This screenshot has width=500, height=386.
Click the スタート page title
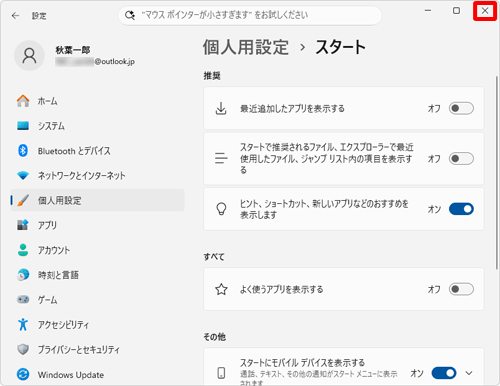tap(340, 47)
